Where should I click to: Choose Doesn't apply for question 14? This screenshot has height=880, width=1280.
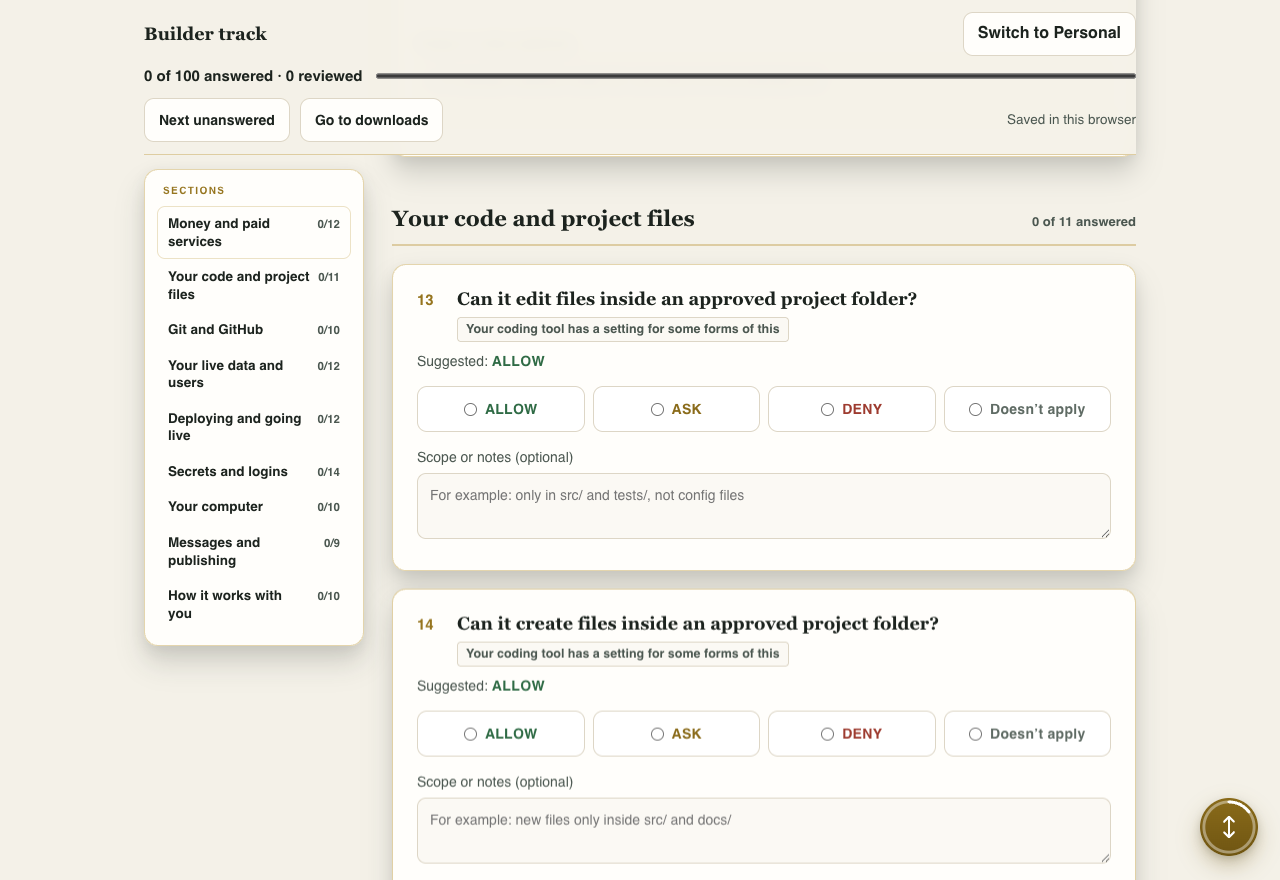click(x=1027, y=734)
